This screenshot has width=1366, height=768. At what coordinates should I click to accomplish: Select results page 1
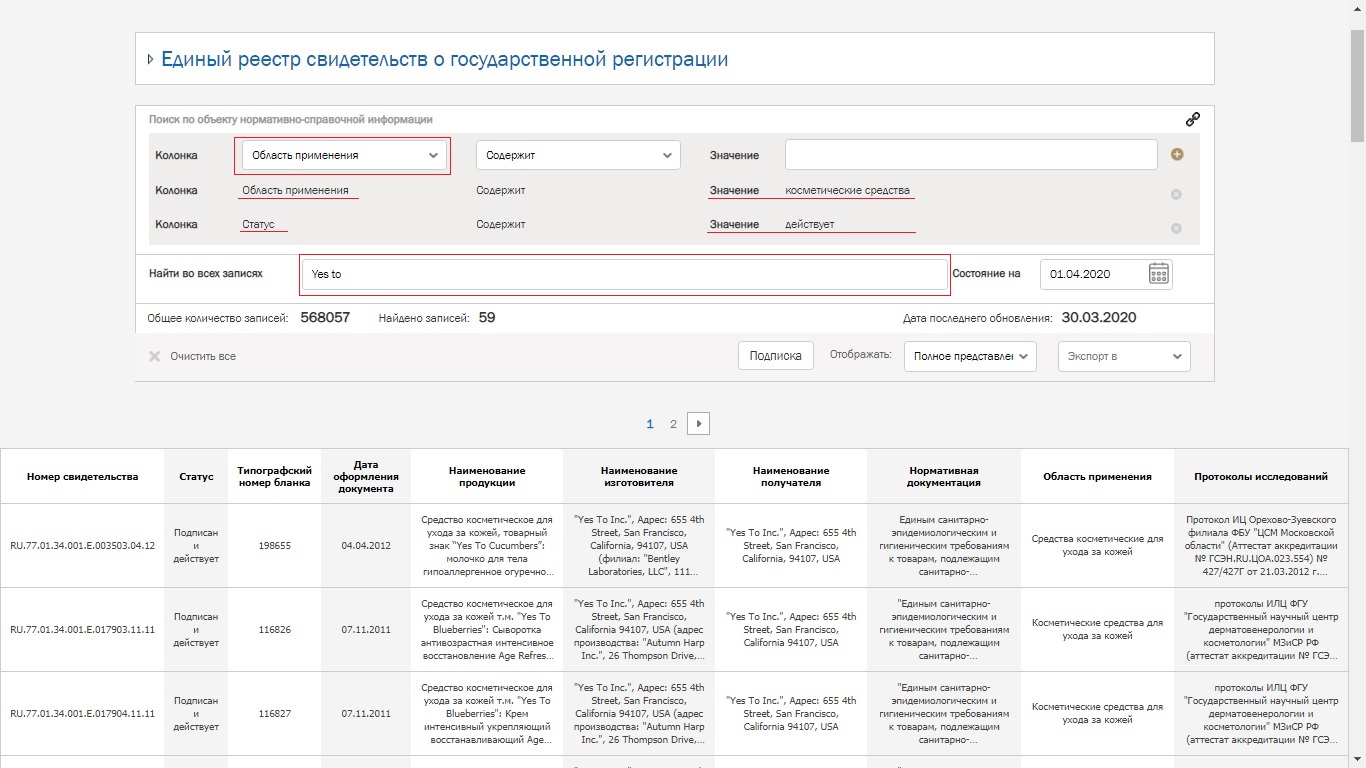click(x=650, y=424)
